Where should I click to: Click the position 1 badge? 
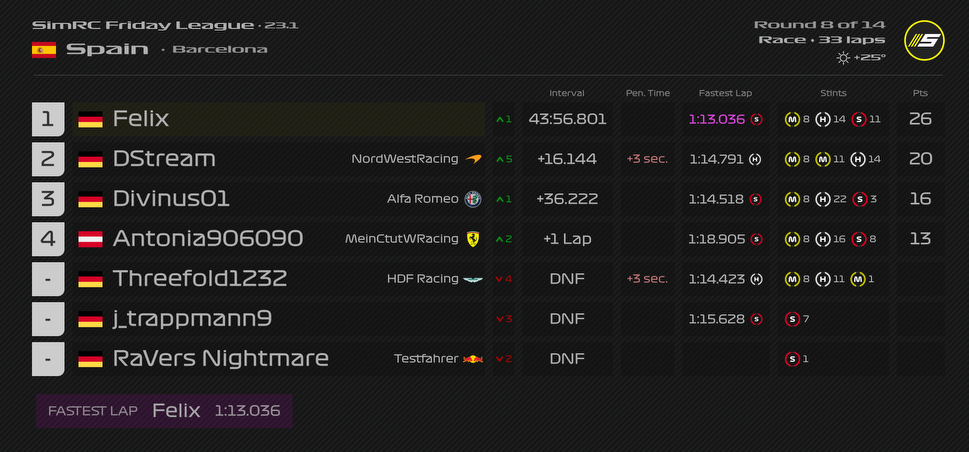click(48, 119)
